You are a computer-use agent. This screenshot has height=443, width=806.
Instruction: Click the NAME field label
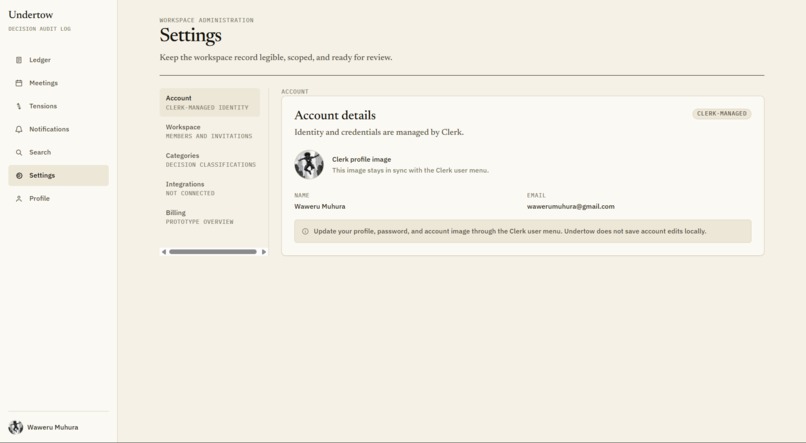tap(302, 195)
